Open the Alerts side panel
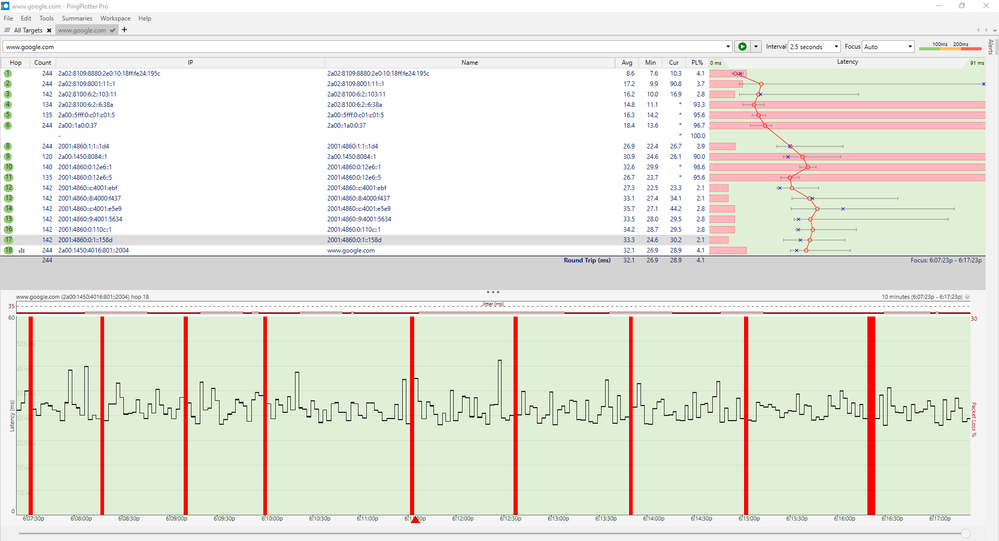 (x=990, y=47)
